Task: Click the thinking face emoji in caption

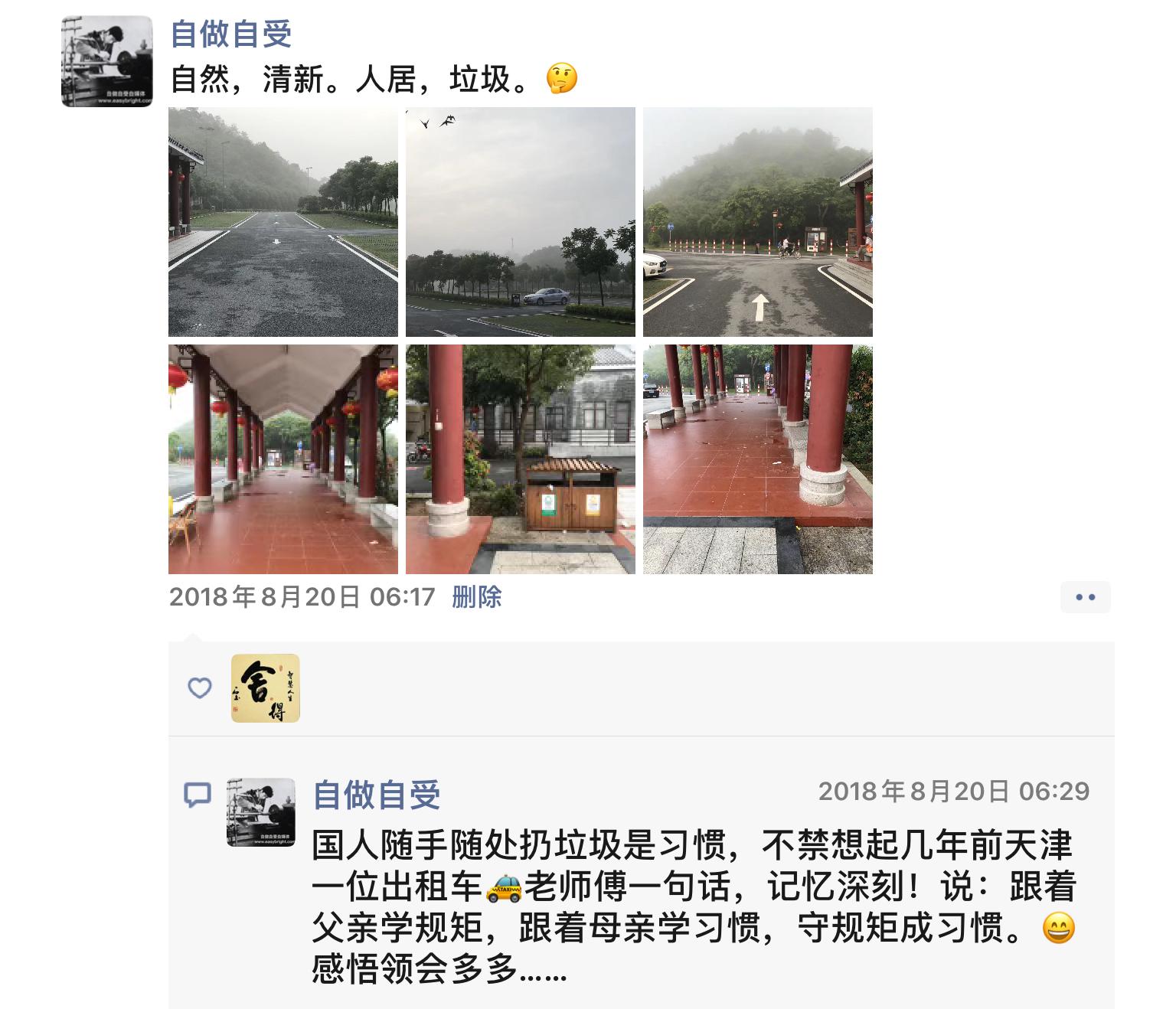Action: pyautogui.click(x=562, y=79)
